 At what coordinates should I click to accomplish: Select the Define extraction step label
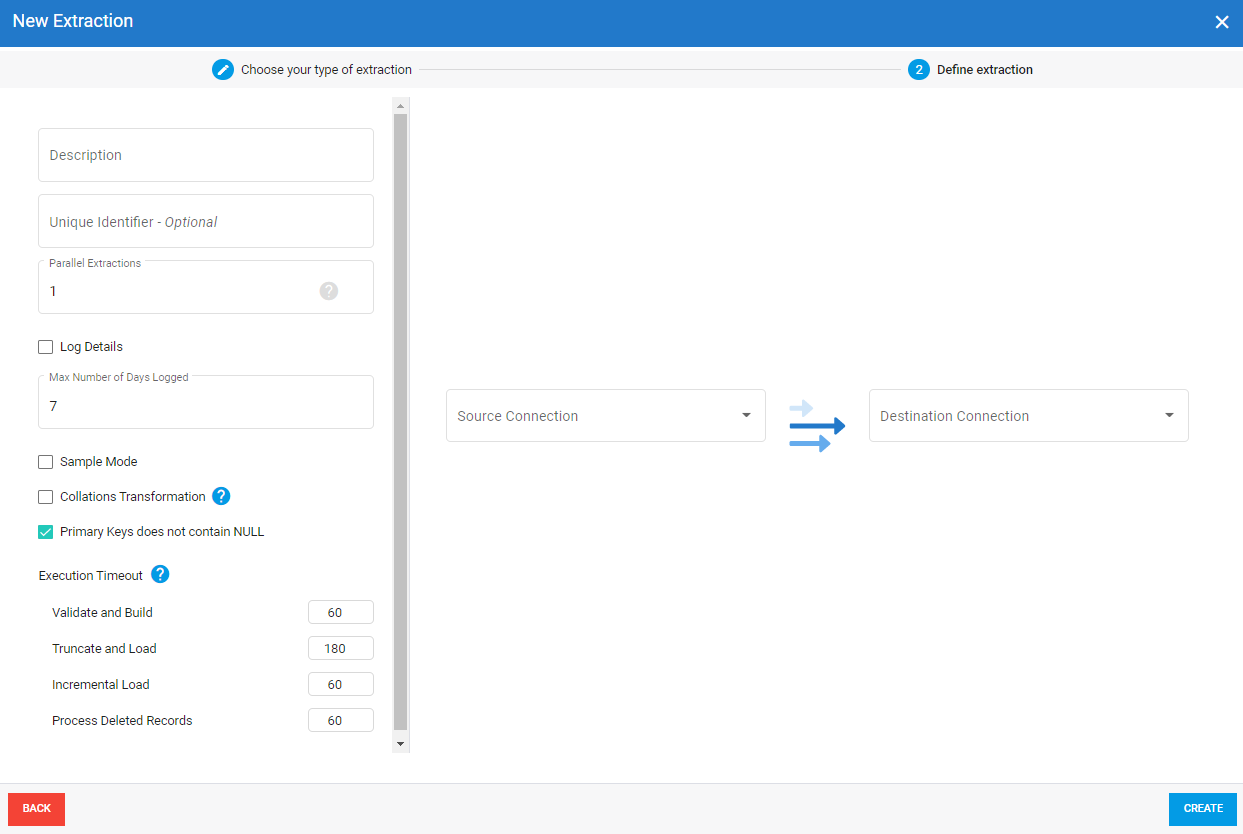(x=984, y=70)
